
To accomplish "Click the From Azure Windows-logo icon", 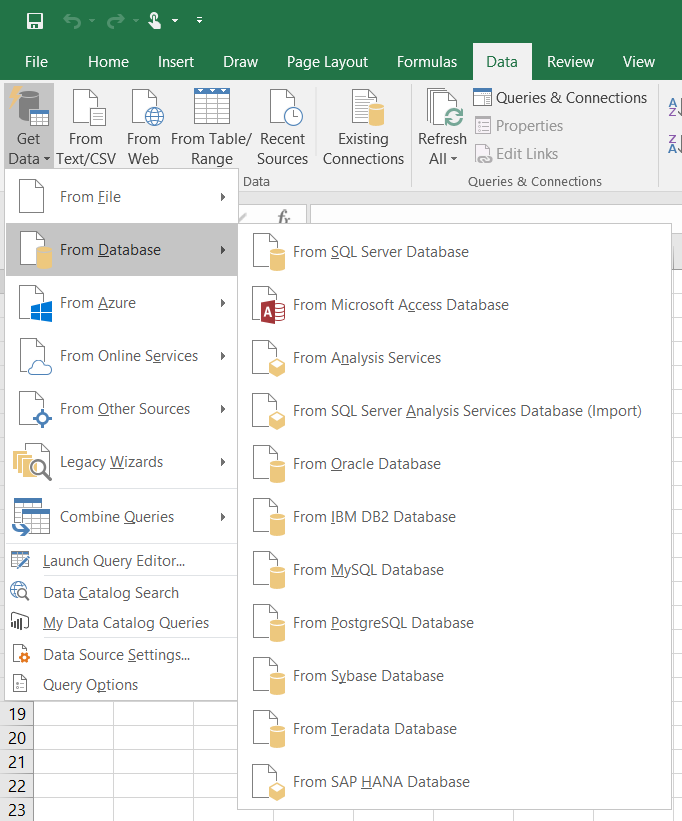I will click(36, 303).
